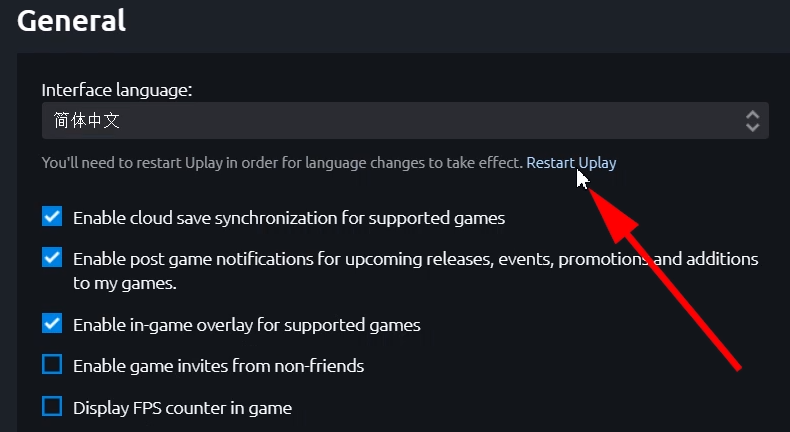
Task: Disable the in-game overlay checkbox
Action: coord(52,323)
